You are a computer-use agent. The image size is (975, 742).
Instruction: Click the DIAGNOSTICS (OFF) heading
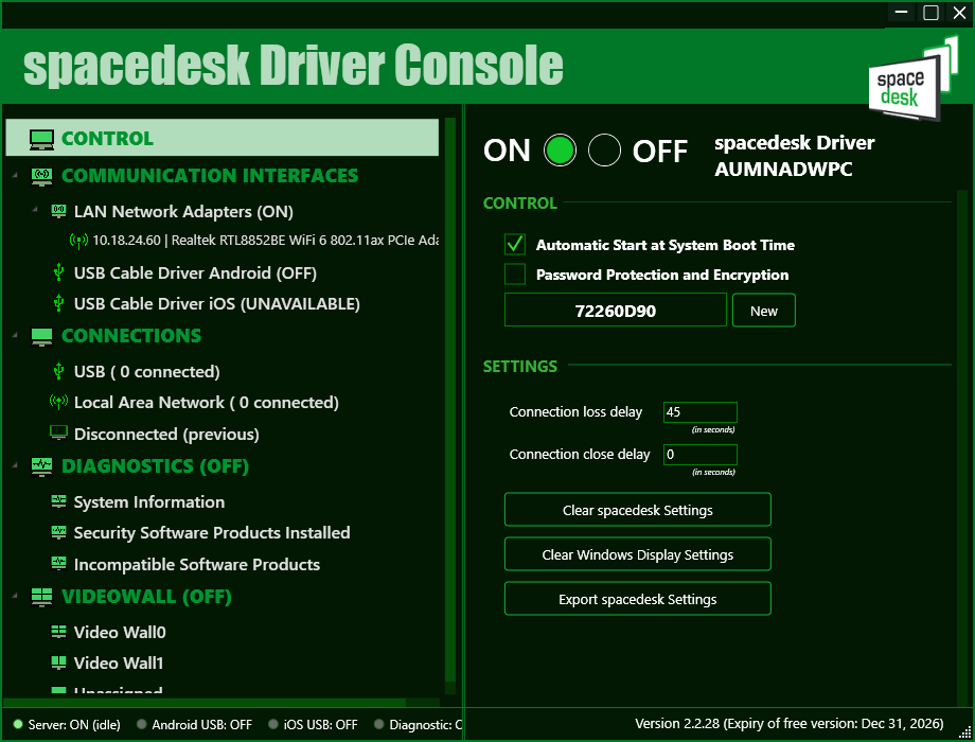pyautogui.click(x=155, y=466)
